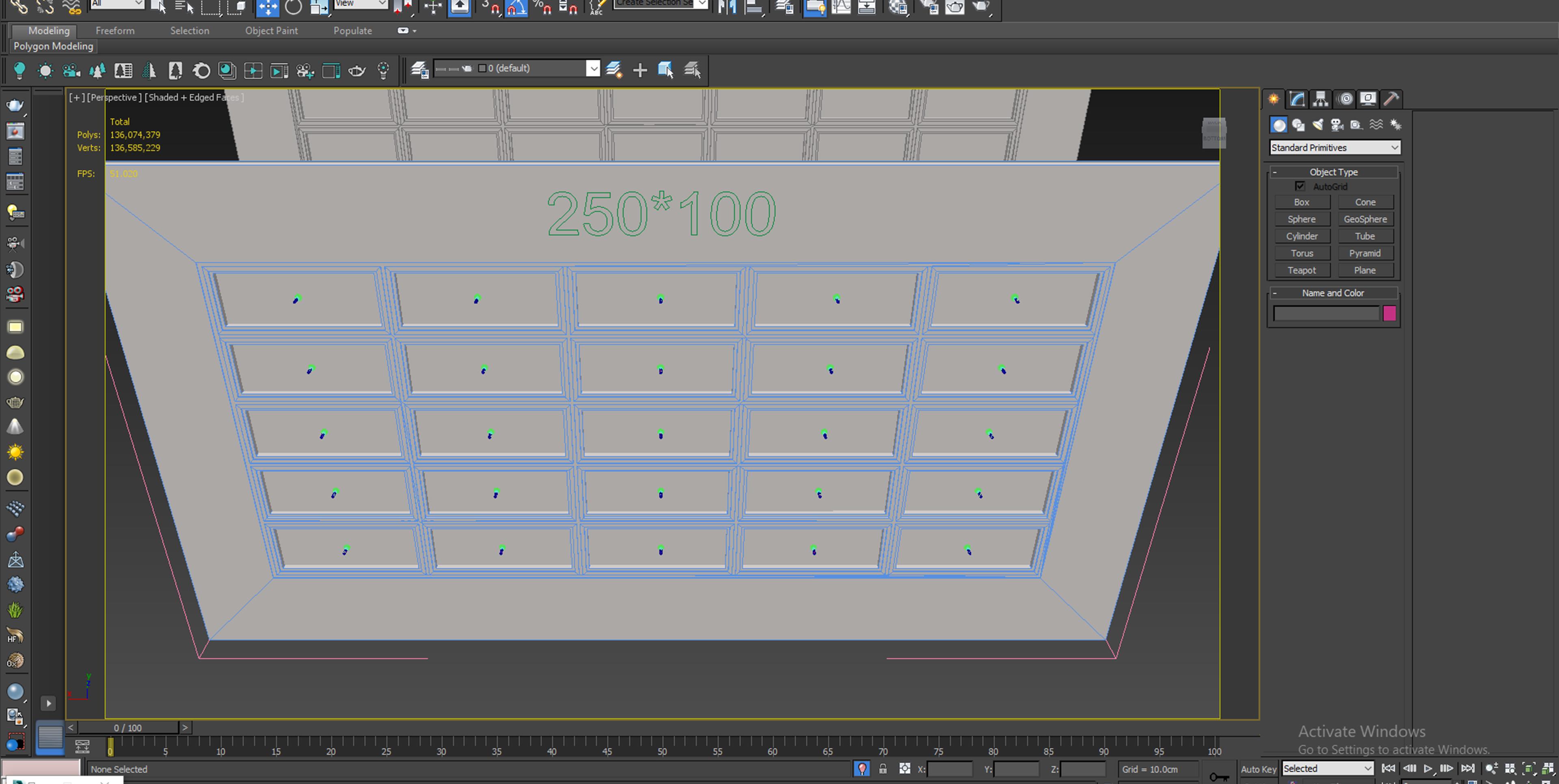Open the layer list dropdown showing 0 (default)
The height and width of the screenshot is (784, 1559).
coord(593,68)
